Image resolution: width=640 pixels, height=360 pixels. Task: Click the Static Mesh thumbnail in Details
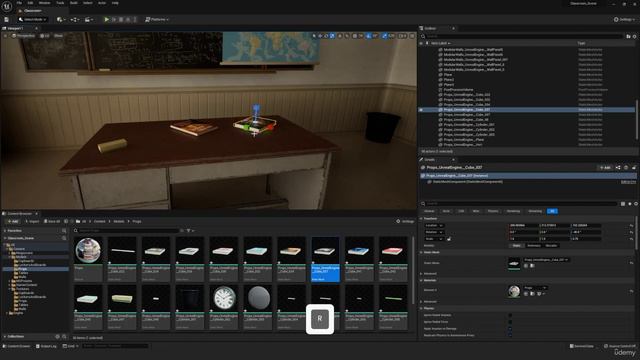(x=514, y=263)
